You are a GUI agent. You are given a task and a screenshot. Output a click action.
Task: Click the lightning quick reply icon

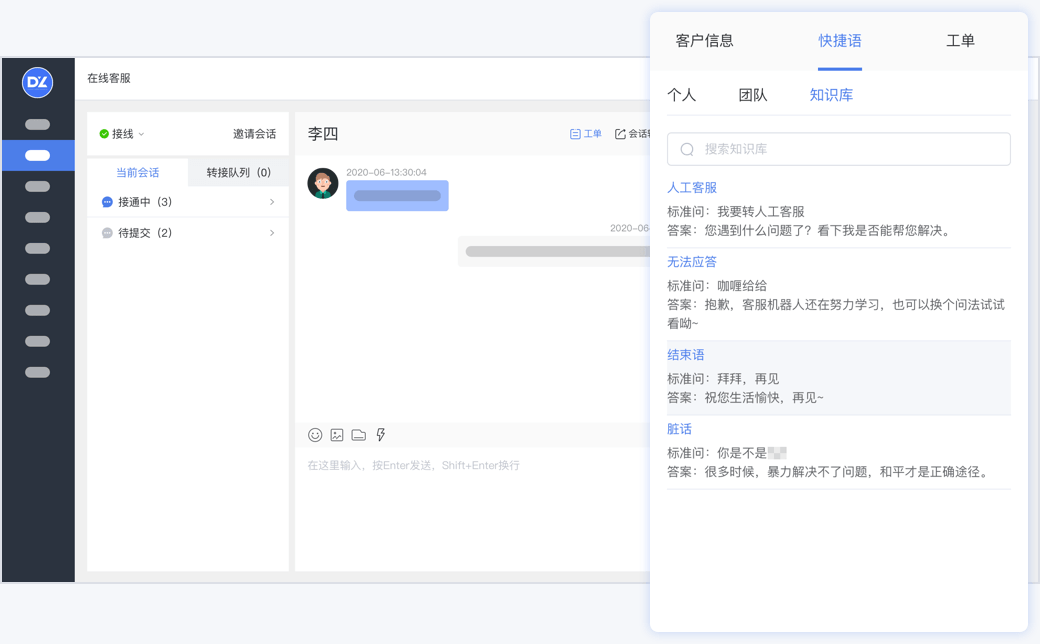click(x=381, y=435)
